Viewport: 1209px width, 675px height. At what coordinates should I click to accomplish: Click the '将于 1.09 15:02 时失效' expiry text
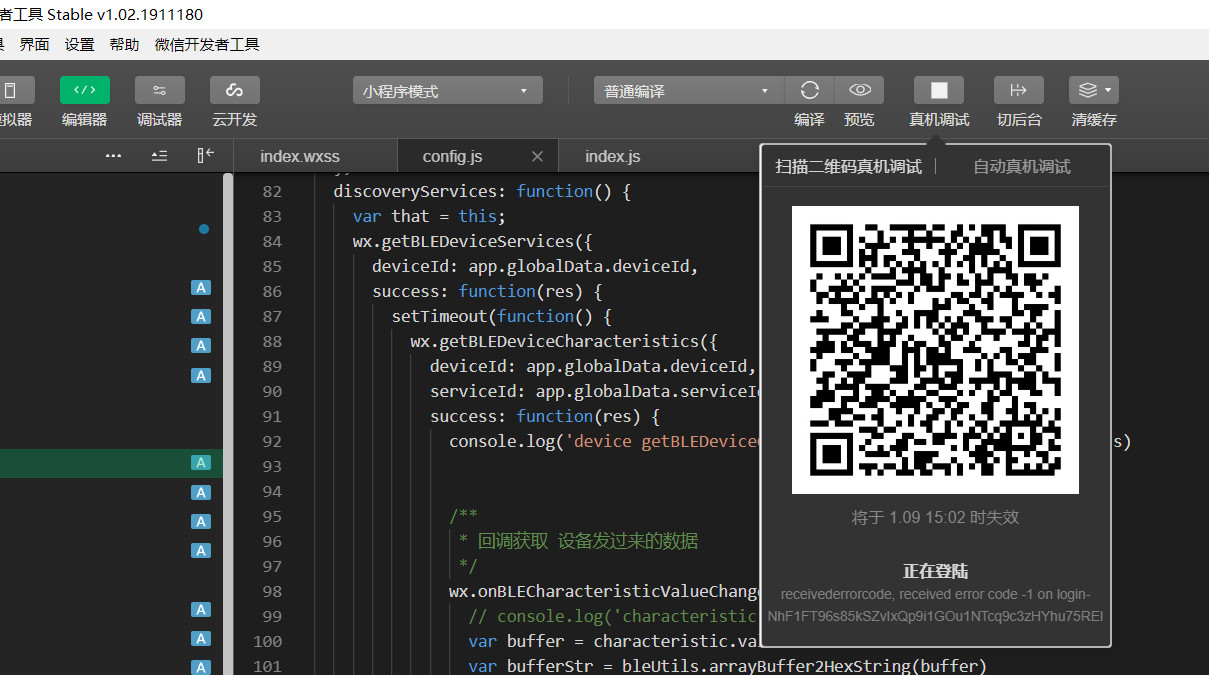coord(935,517)
